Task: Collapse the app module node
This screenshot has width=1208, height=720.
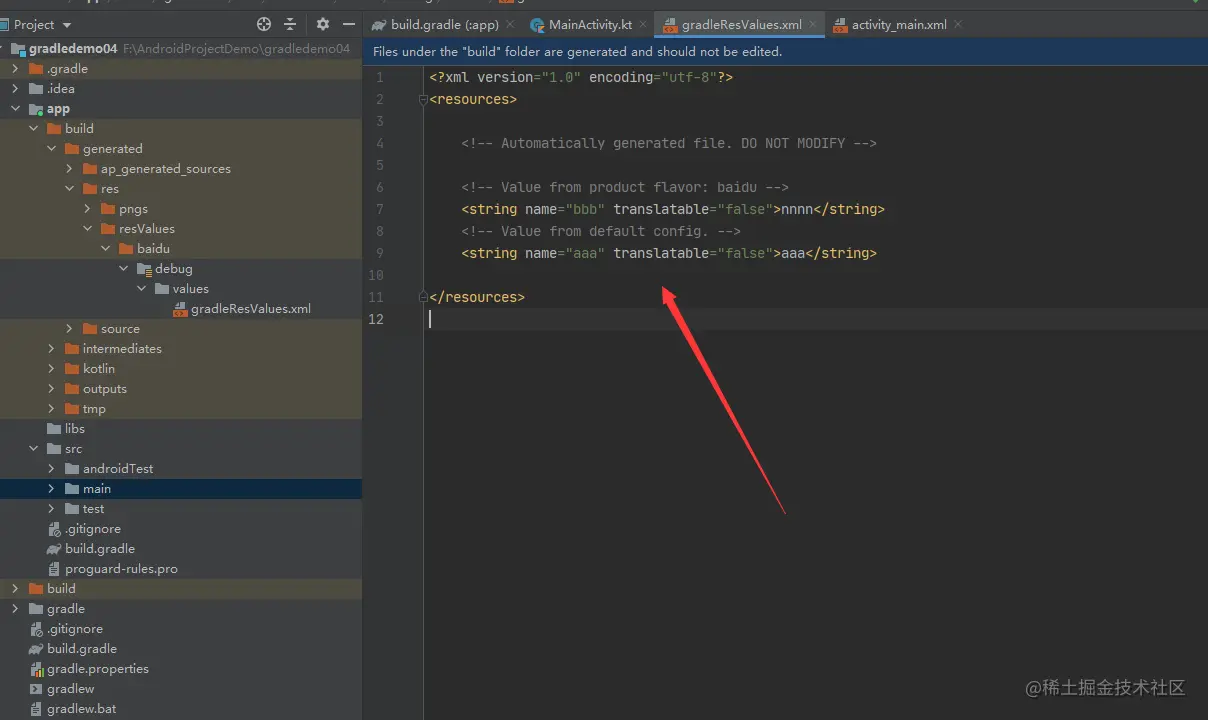Action: [15, 109]
